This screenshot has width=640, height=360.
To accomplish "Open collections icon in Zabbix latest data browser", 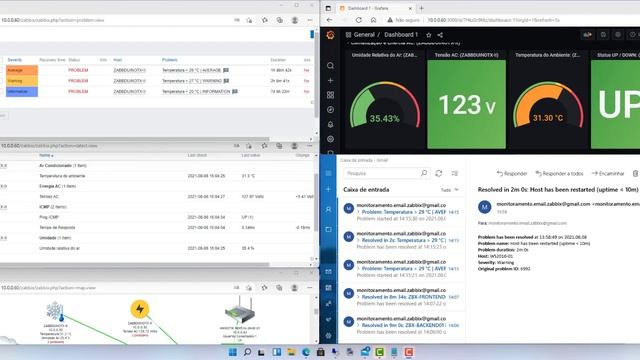I will 279,146.
